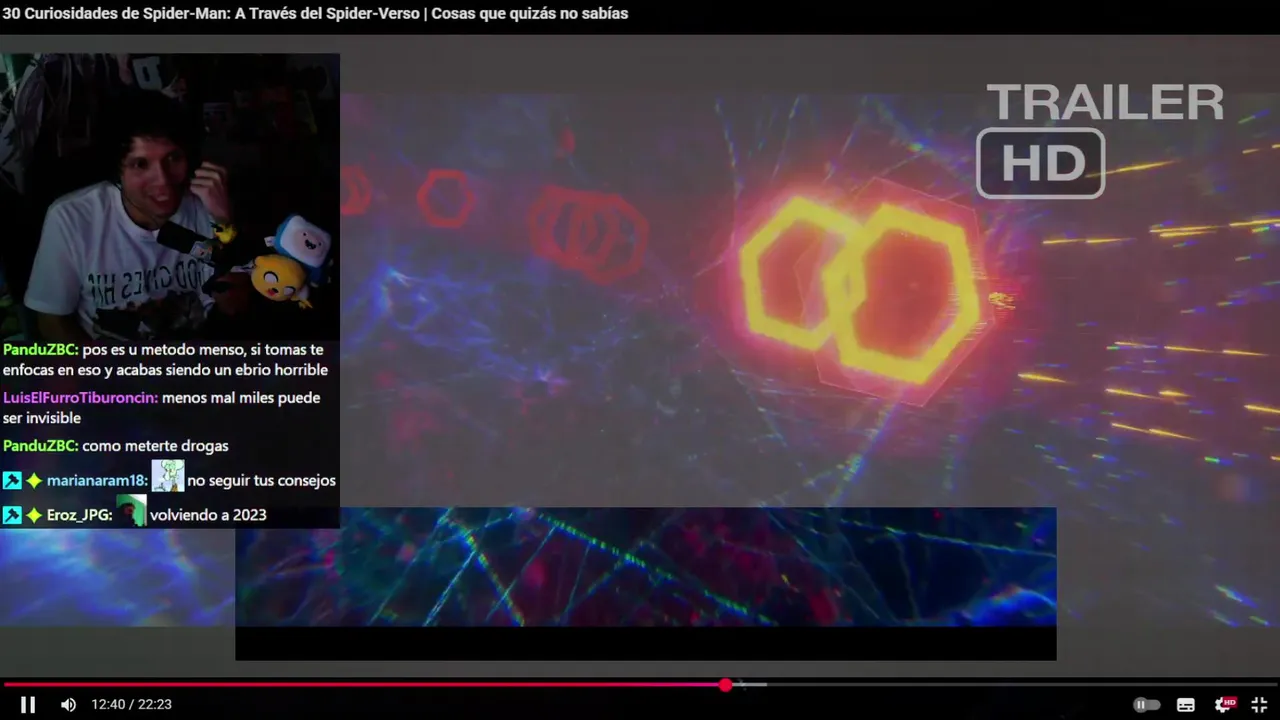
Task: Click the red progress bar scrubber
Action: tap(726, 685)
